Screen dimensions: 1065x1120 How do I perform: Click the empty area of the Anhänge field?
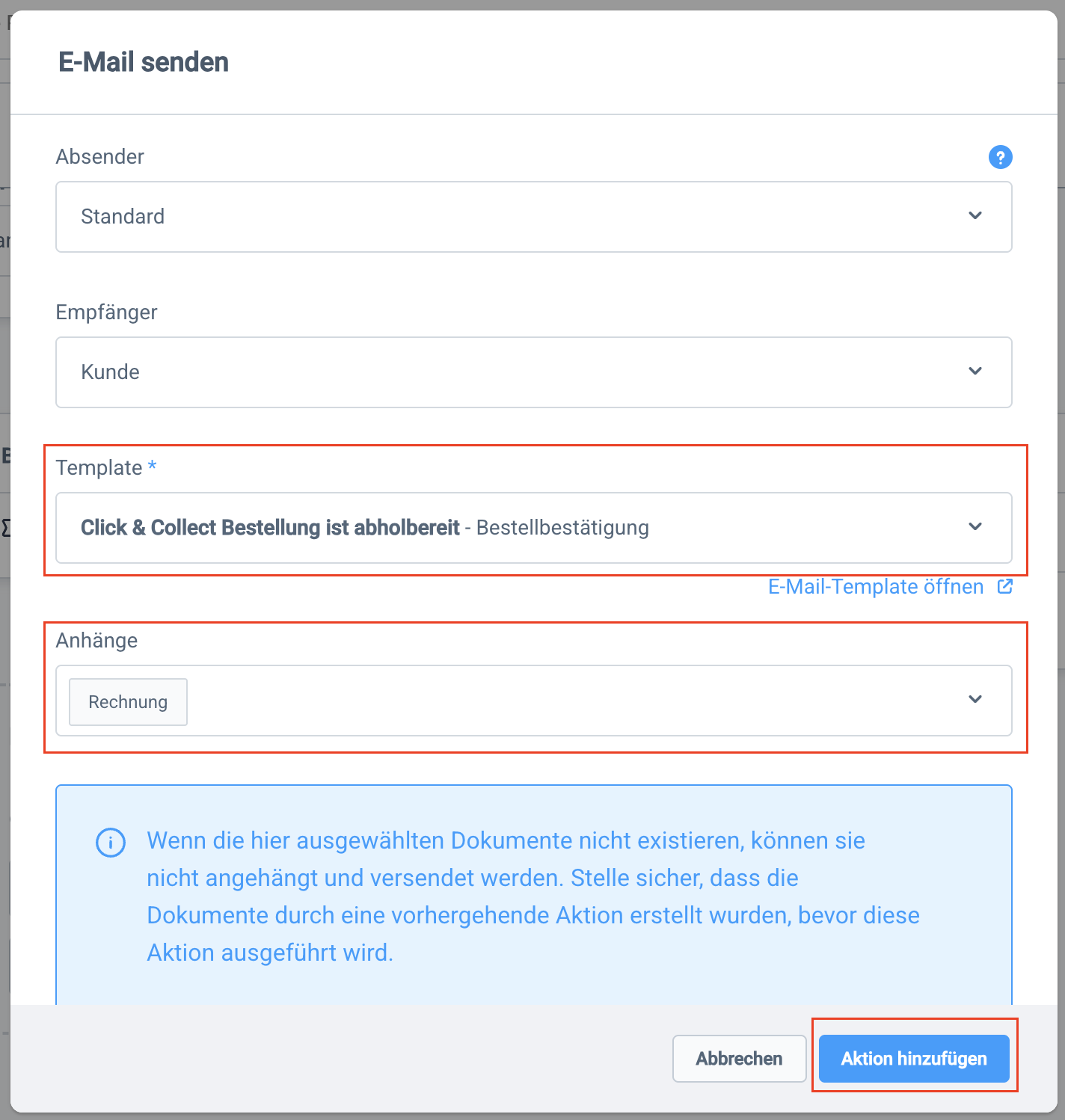coord(568,701)
